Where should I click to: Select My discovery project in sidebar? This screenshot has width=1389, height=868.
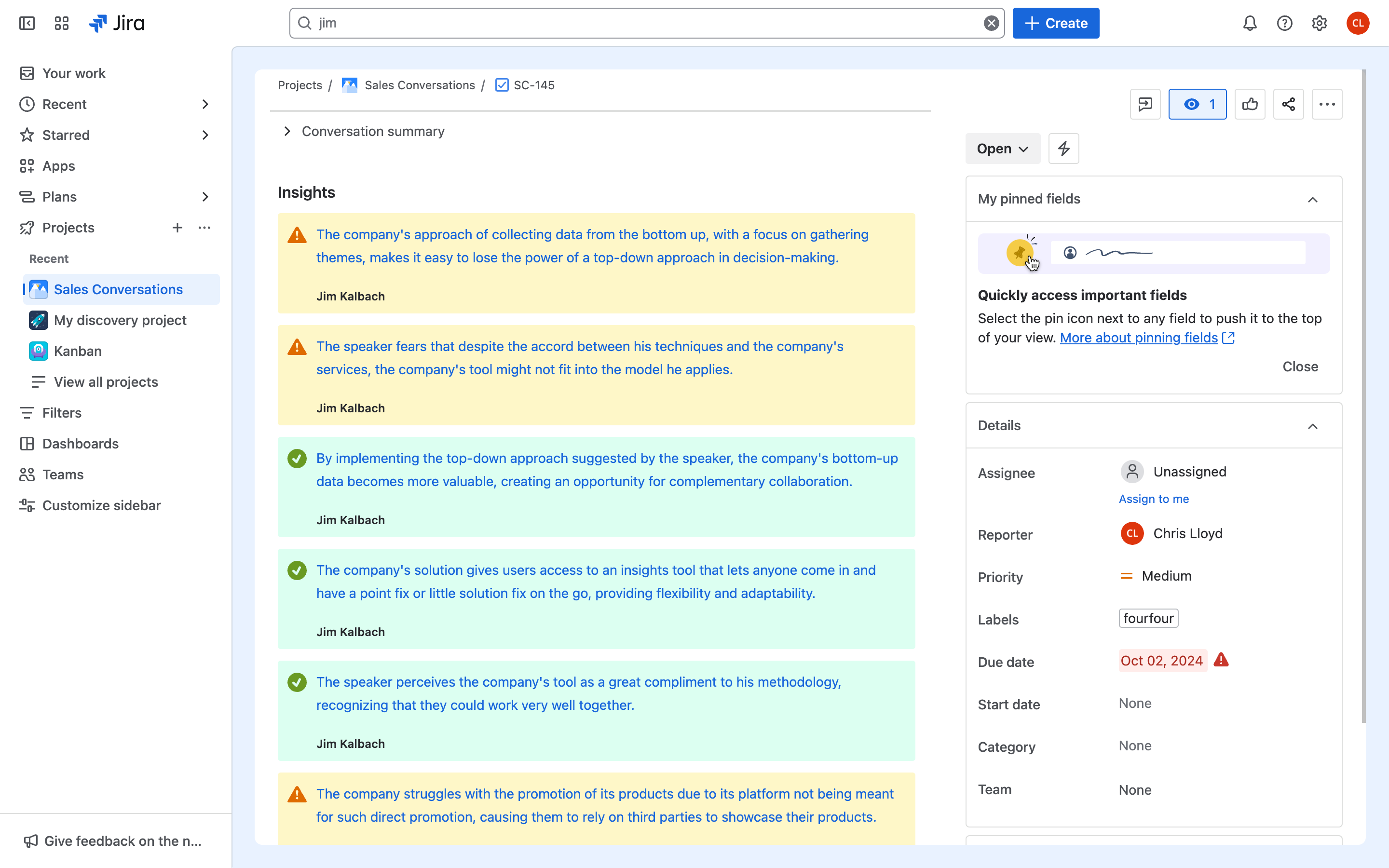coord(120,320)
